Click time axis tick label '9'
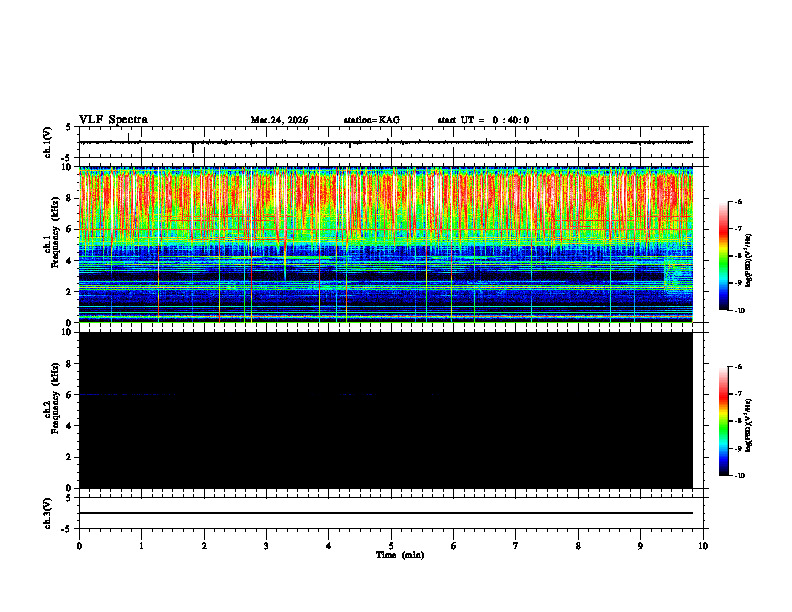The height and width of the screenshot is (612, 792). [640, 546]
